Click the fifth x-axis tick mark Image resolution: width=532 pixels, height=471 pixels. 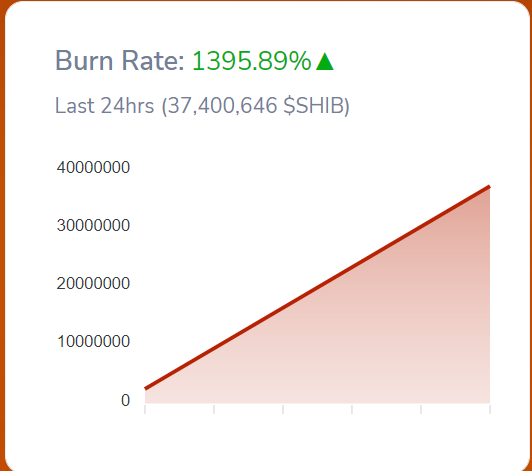point(421,409)
